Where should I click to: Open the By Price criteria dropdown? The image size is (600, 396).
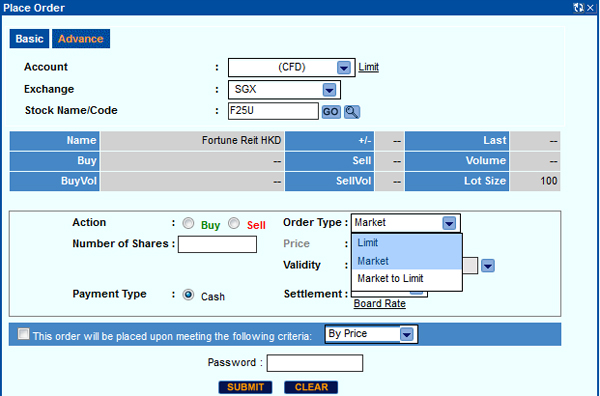[371, 334]
